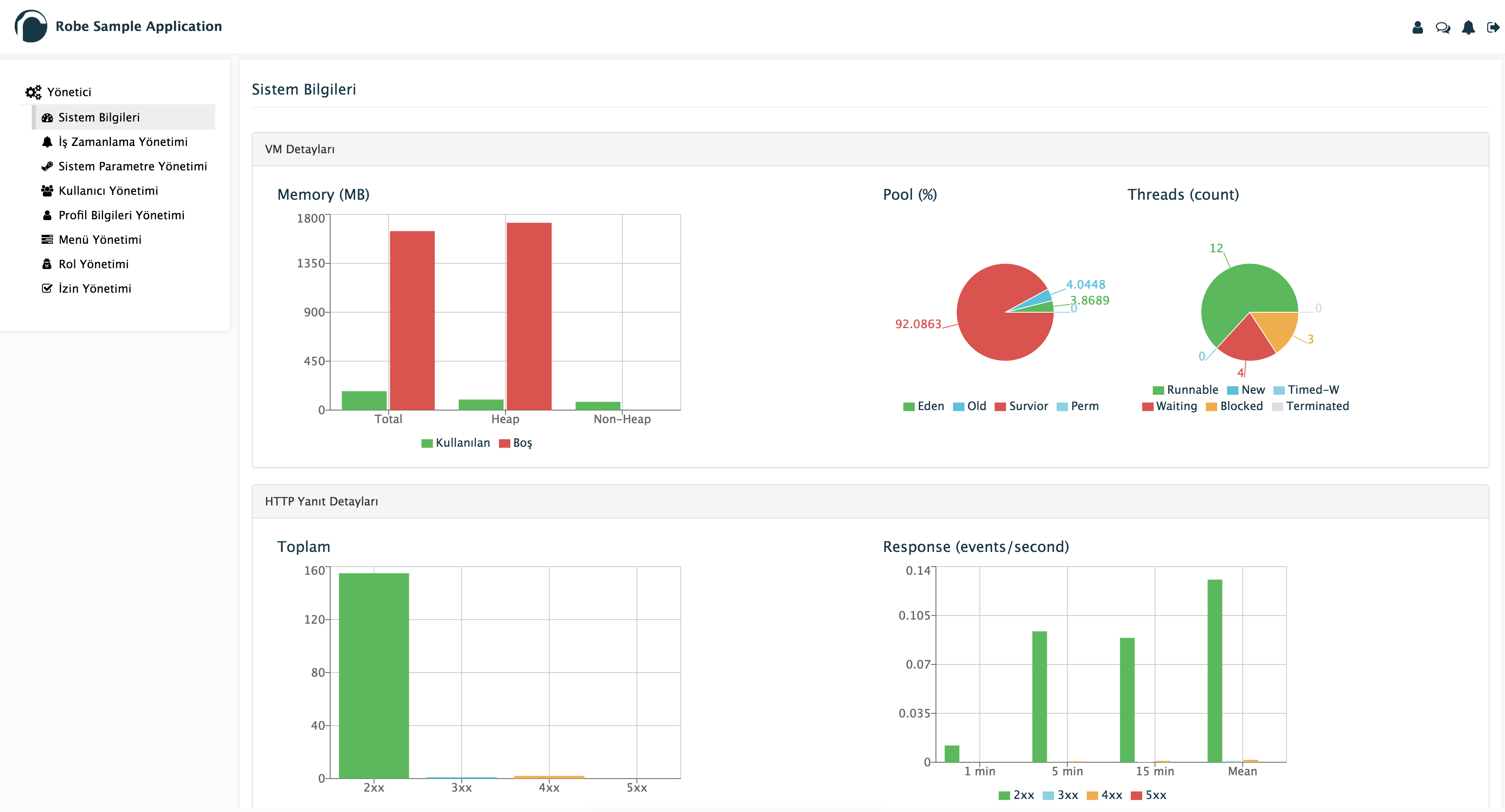
Task: Click the green 2xx bar in Toplam chart
Action: pos(374,676)
